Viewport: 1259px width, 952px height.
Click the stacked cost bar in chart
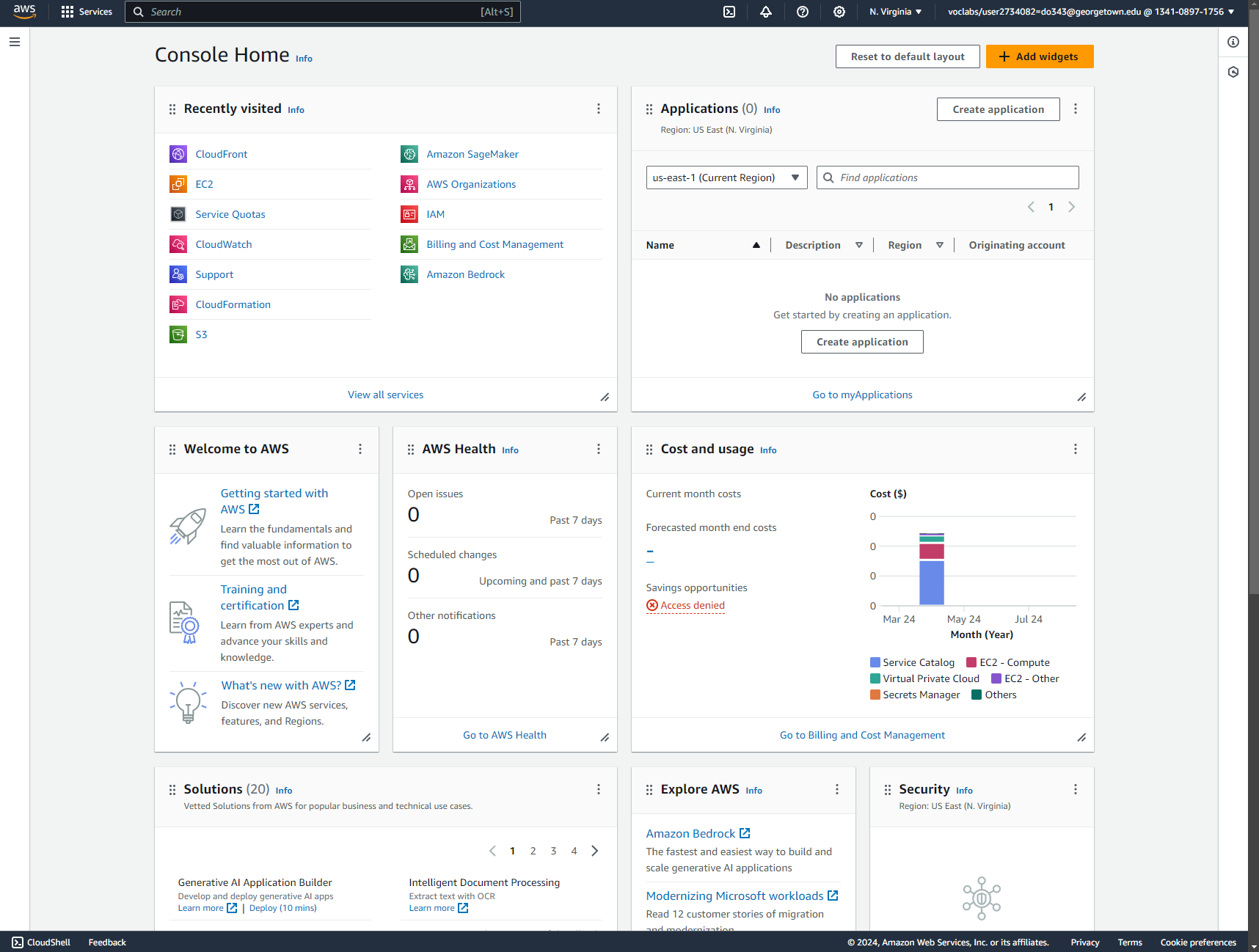[x=932, y=569]
